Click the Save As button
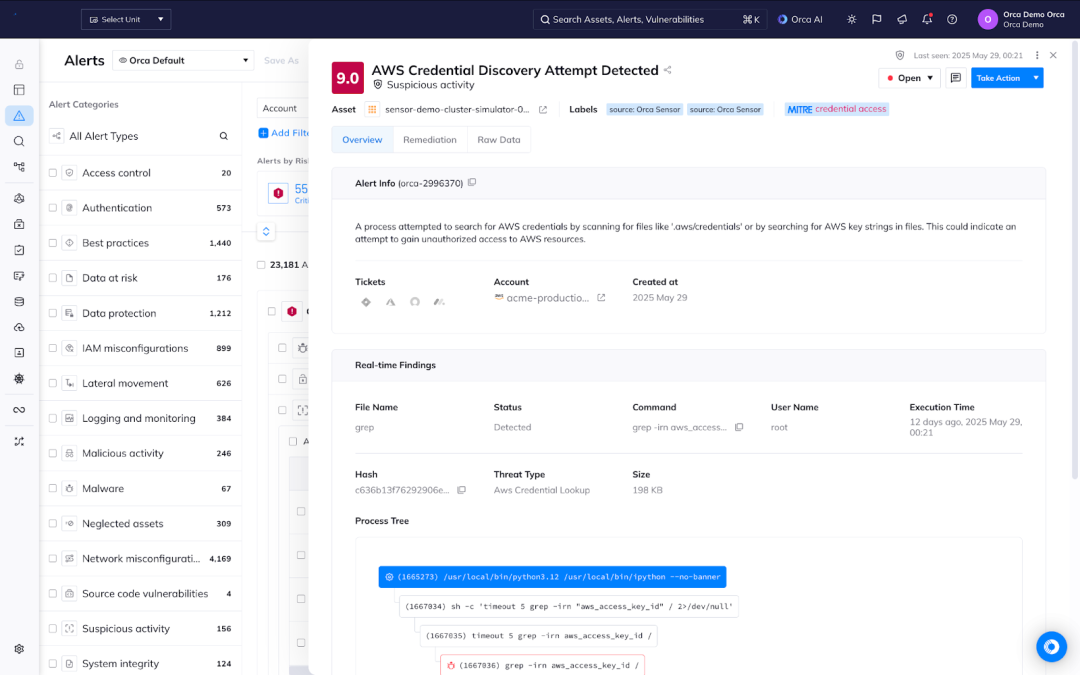The image size is (1080, 675). [x=281, y=61]
